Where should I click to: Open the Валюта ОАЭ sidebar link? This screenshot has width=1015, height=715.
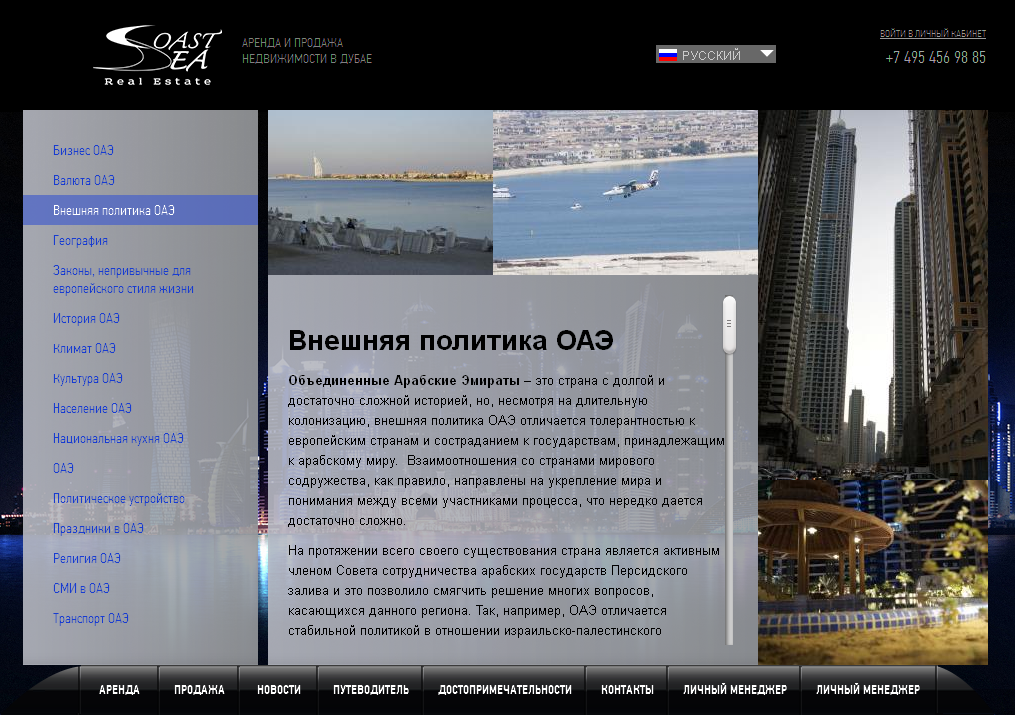[84, 180]
